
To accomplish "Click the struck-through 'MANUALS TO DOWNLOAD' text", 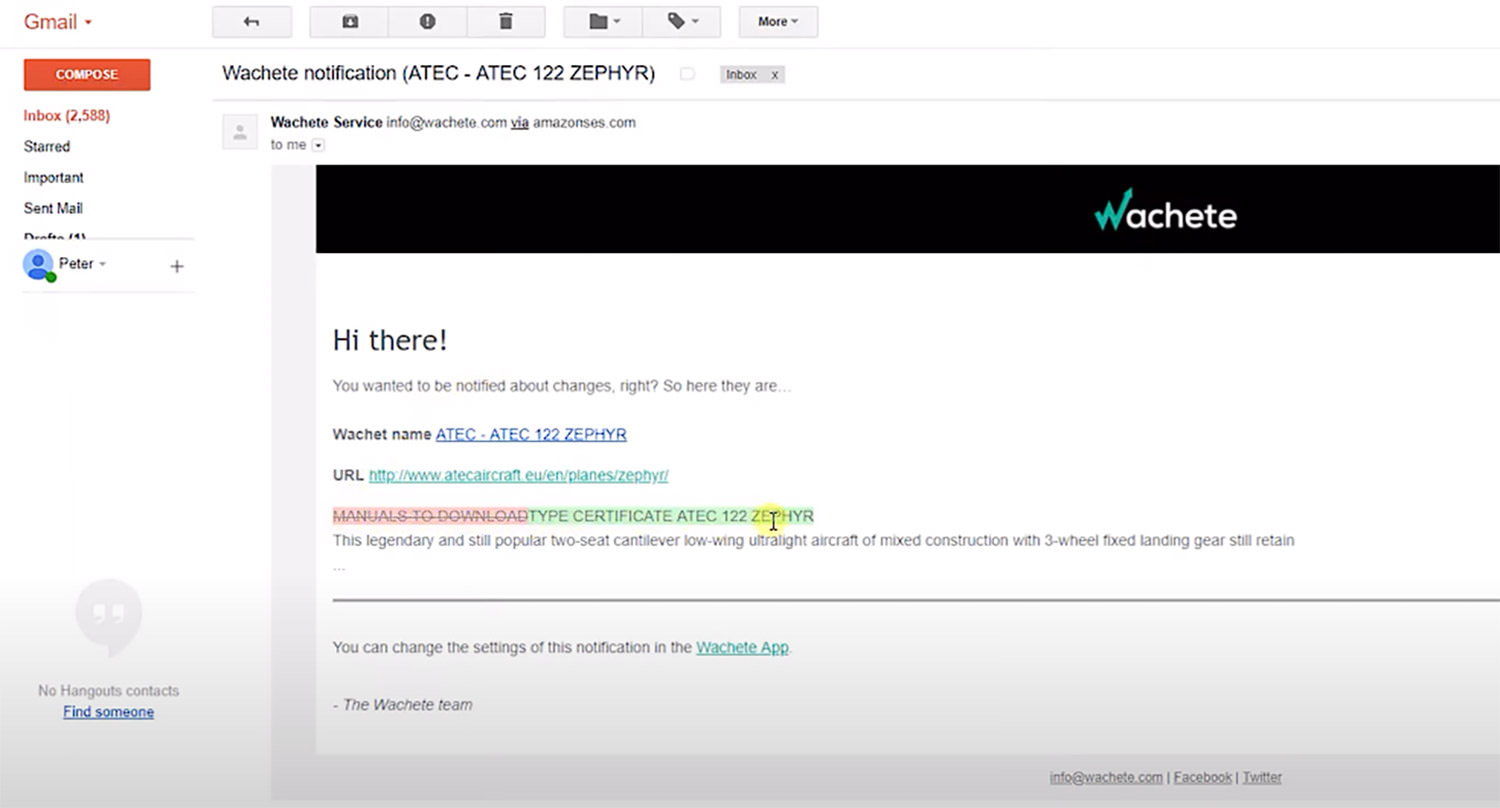I will (430, 516).
